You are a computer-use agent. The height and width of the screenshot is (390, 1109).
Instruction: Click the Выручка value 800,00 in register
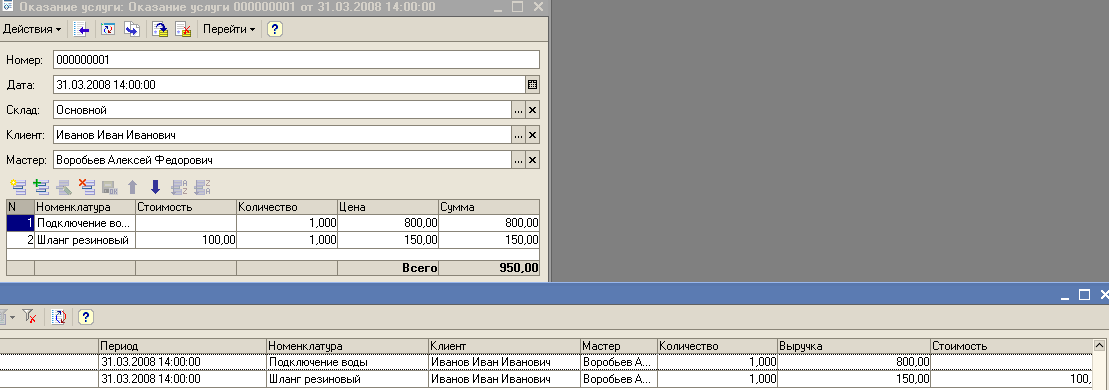point(854,362)
